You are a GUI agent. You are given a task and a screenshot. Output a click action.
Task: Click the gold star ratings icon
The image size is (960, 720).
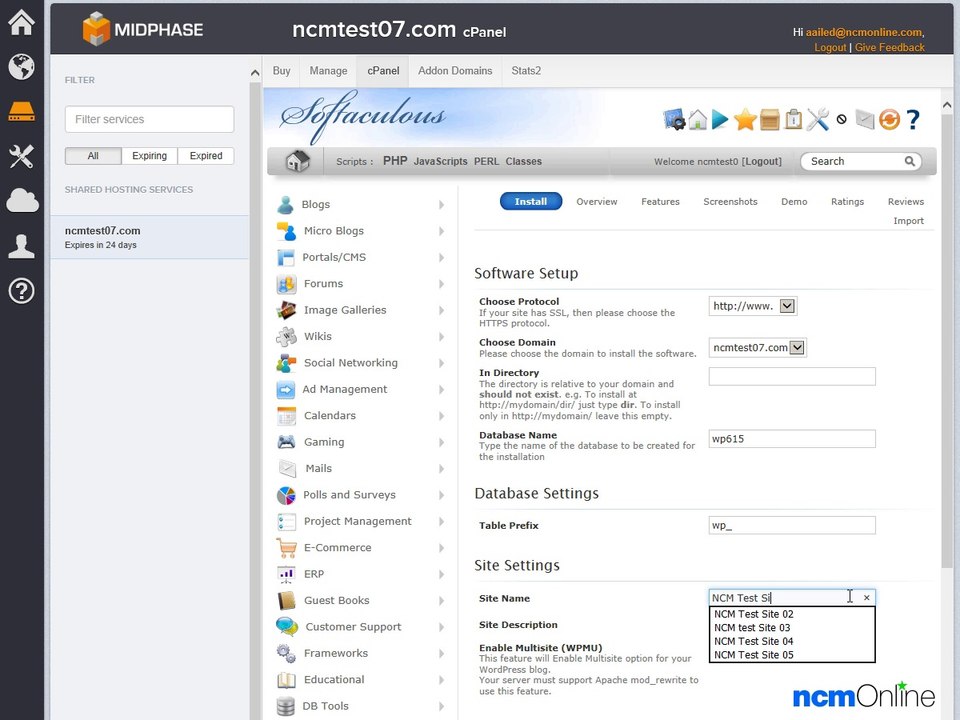point(745,119)
